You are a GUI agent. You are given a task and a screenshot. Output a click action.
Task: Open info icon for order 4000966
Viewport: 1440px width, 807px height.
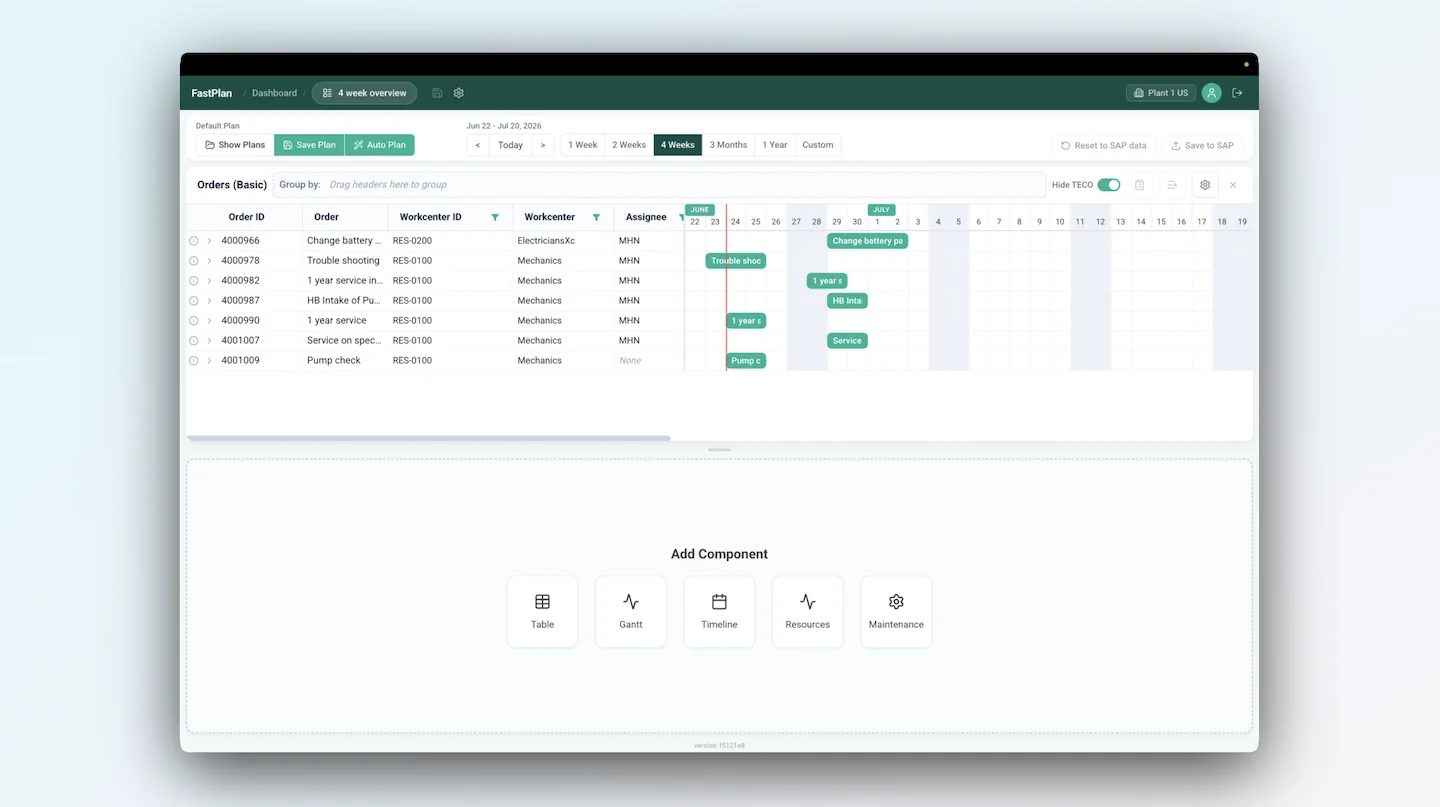(194, 241)
